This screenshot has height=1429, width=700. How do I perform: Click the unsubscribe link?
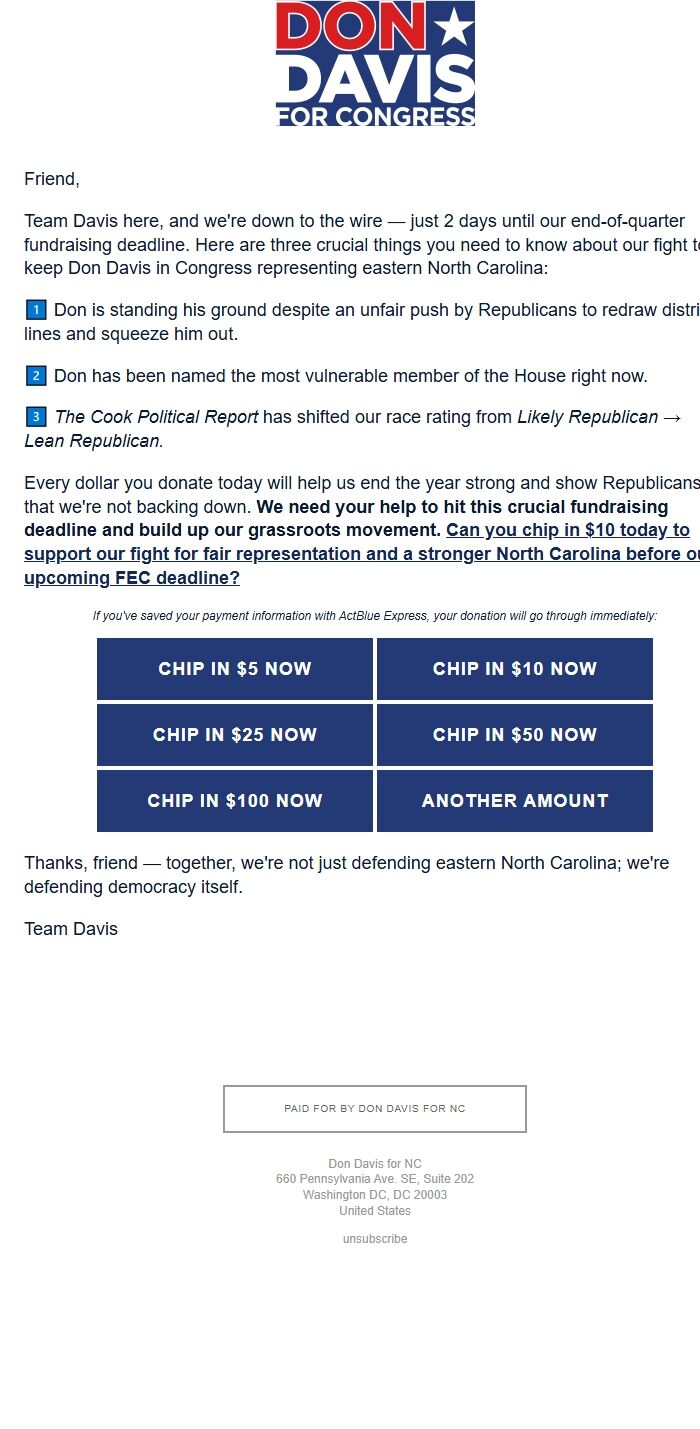click(374, 1238)
